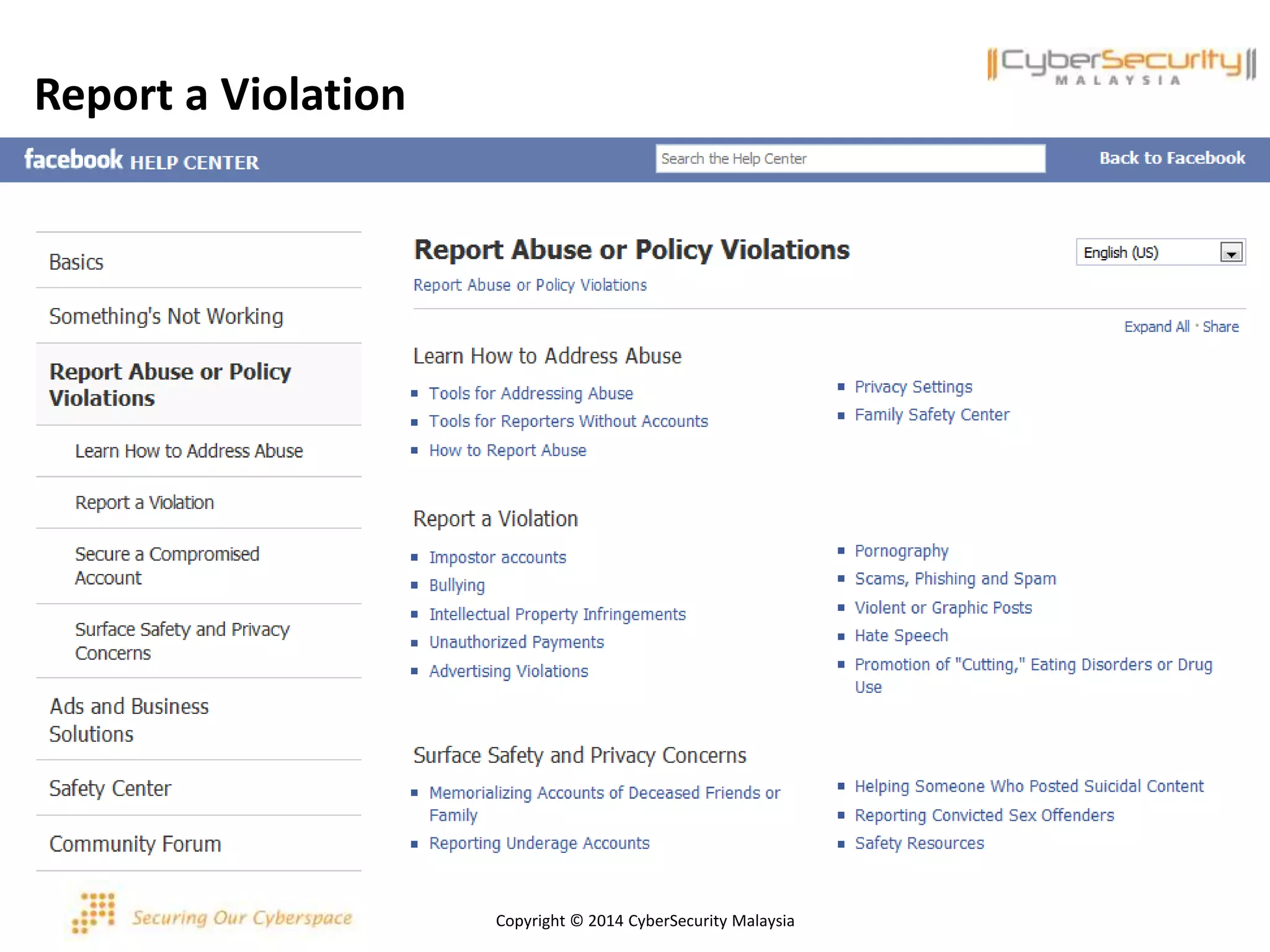Select Report a Violation sidebar item
Image resolution: width=1270 pixels, height=952 pixels.
pos(198,503)
